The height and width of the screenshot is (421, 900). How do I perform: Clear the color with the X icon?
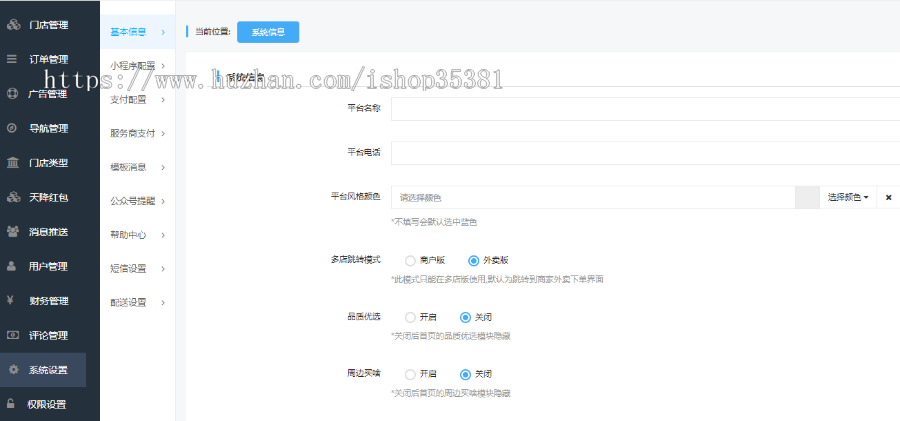[888, 197]
